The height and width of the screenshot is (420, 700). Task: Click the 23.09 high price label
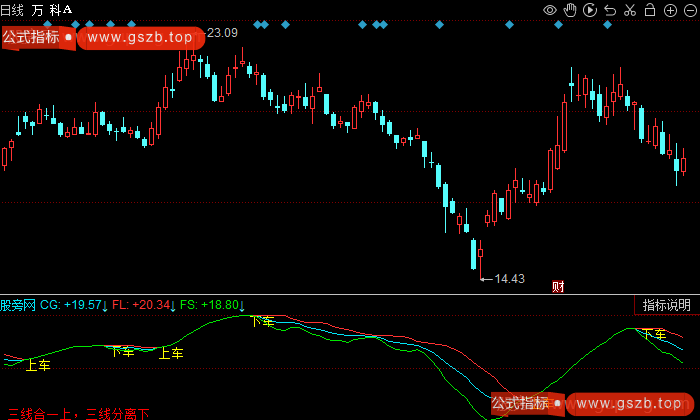click(222, 33)
